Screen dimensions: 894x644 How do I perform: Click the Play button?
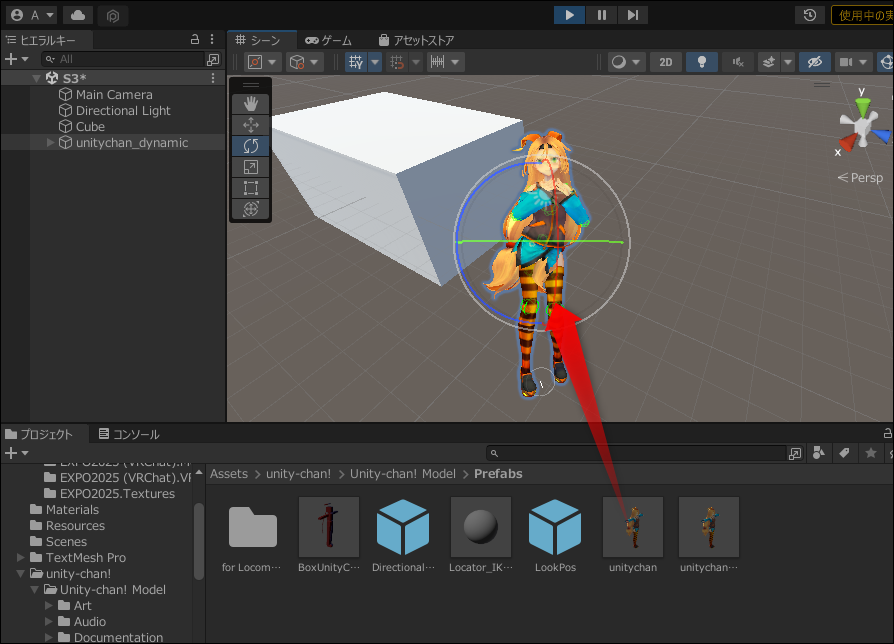click(569, 15)
